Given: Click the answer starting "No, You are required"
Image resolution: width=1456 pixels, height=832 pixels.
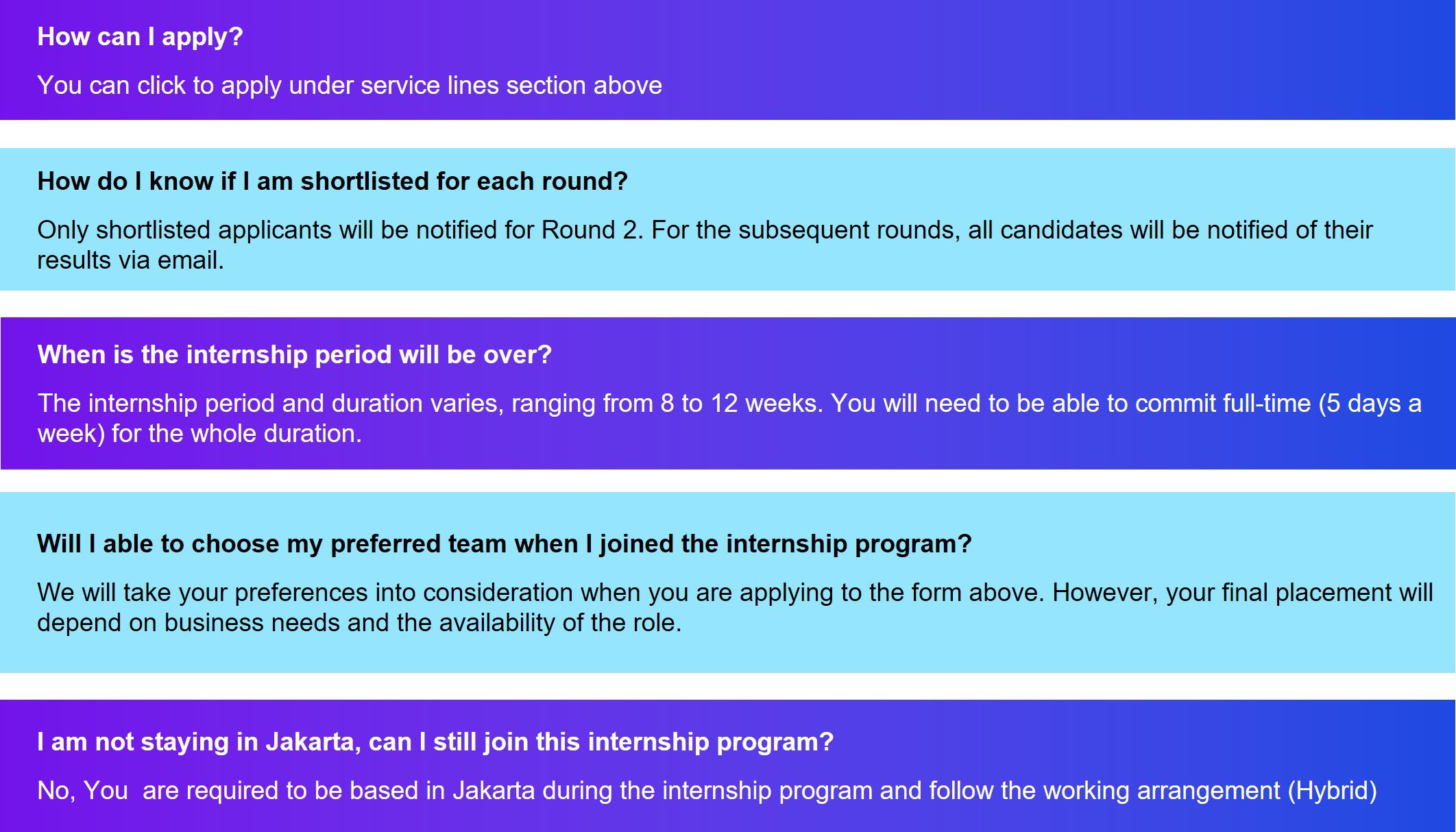Looking at the screenshot, I should click(x=707, y=791).
